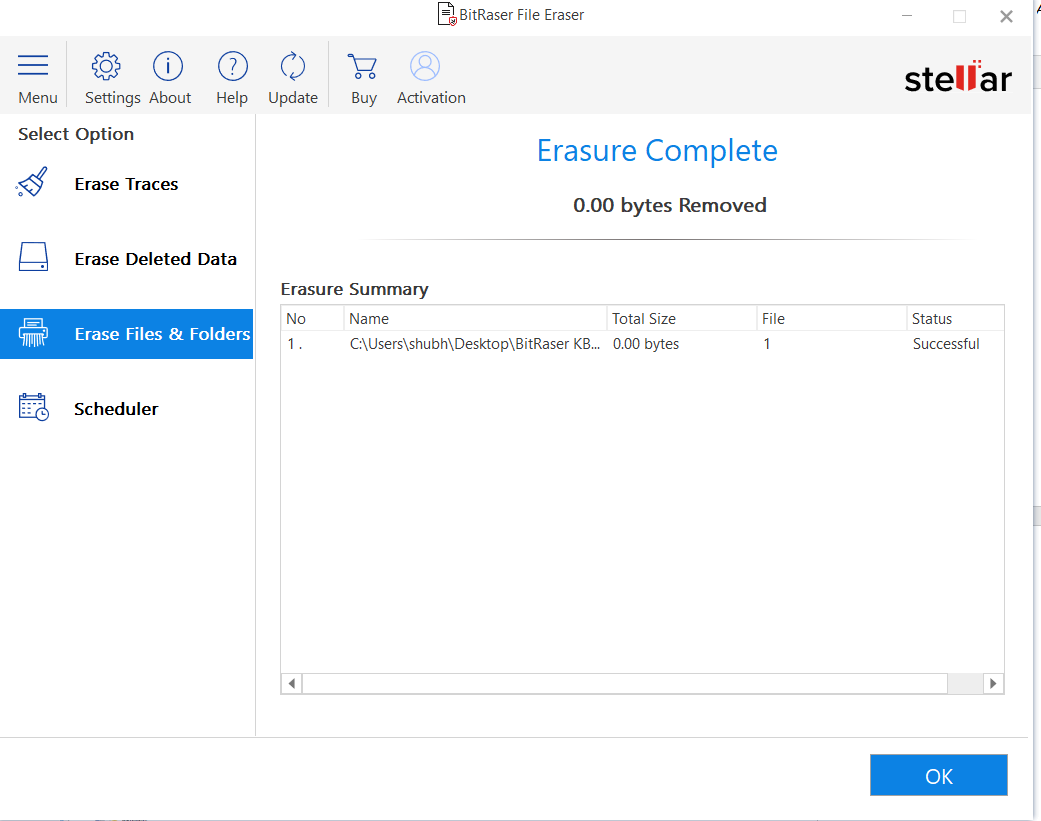This screenshot has width=1041, height=821.
Task: Click the Erase Traces brush icon
Action: (x=33, y=184)
